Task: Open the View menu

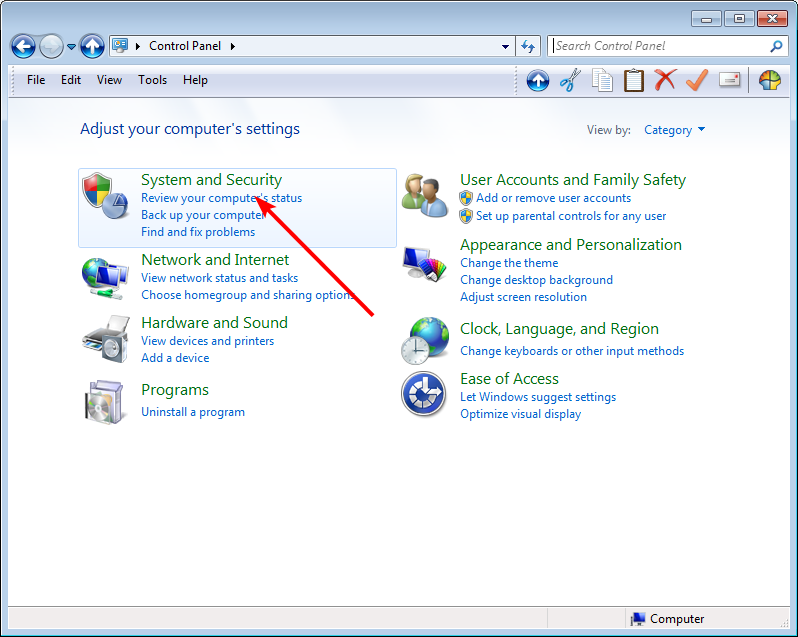Action: [x=109, y=80]
